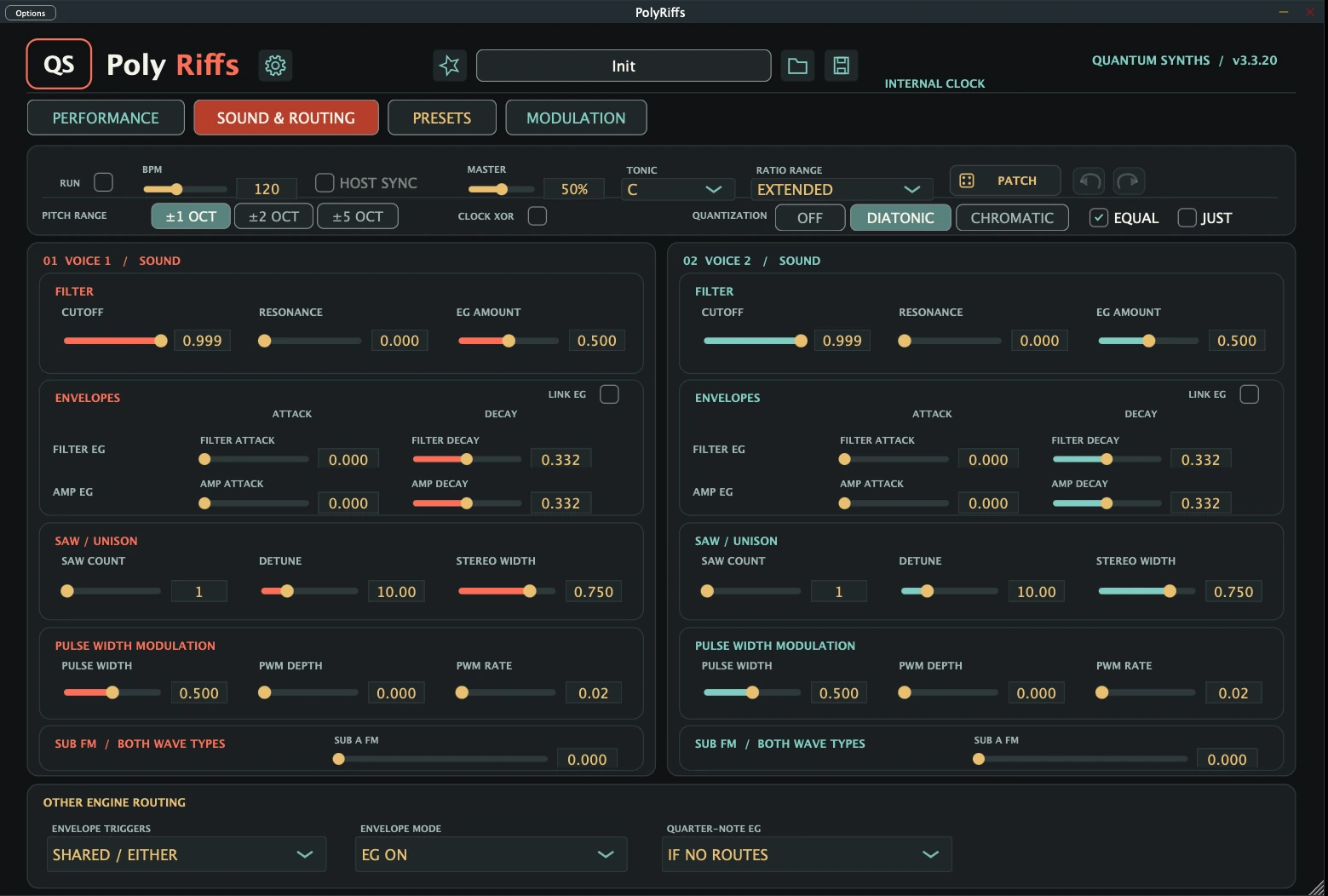Image resolution: width=1328 pixels, height=896 pixels.
Task: Click the MASTER volume slider
Action: coord(501,189)
